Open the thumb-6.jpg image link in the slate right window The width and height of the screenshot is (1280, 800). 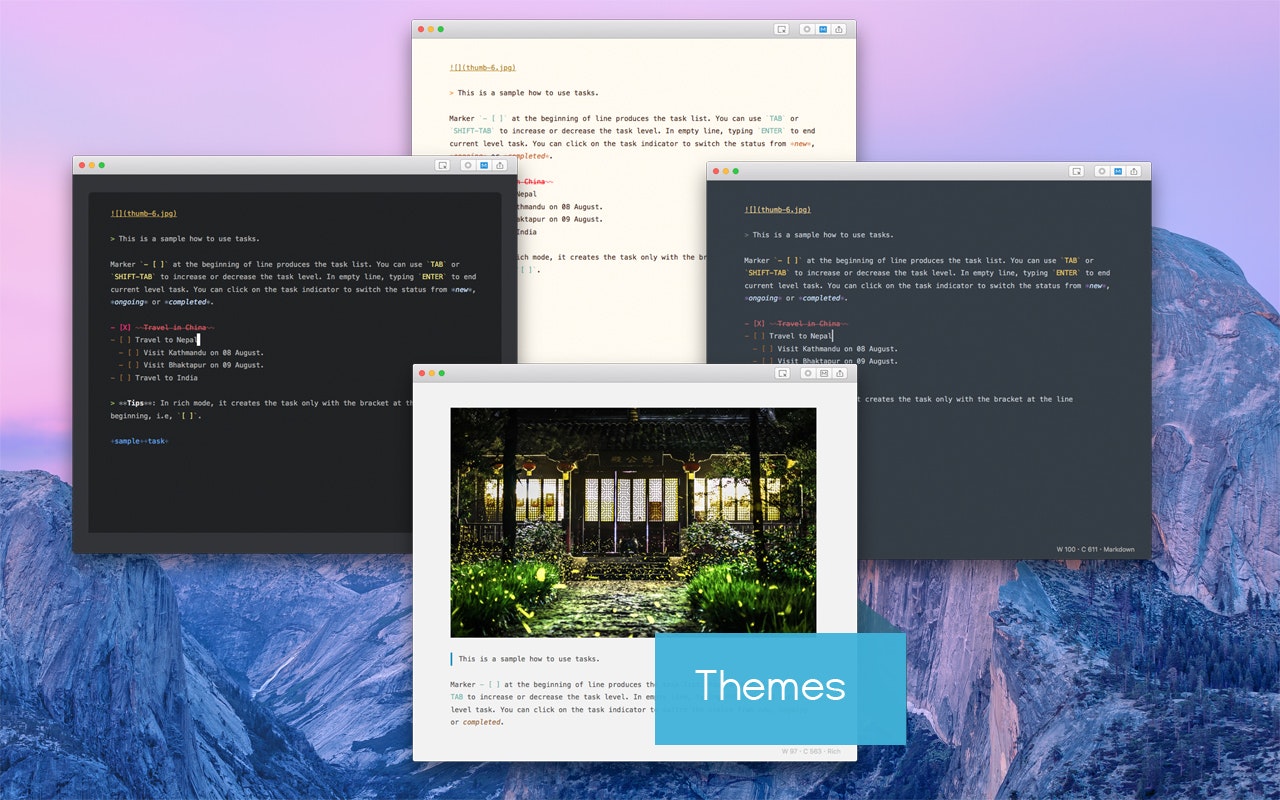[778, 209]
